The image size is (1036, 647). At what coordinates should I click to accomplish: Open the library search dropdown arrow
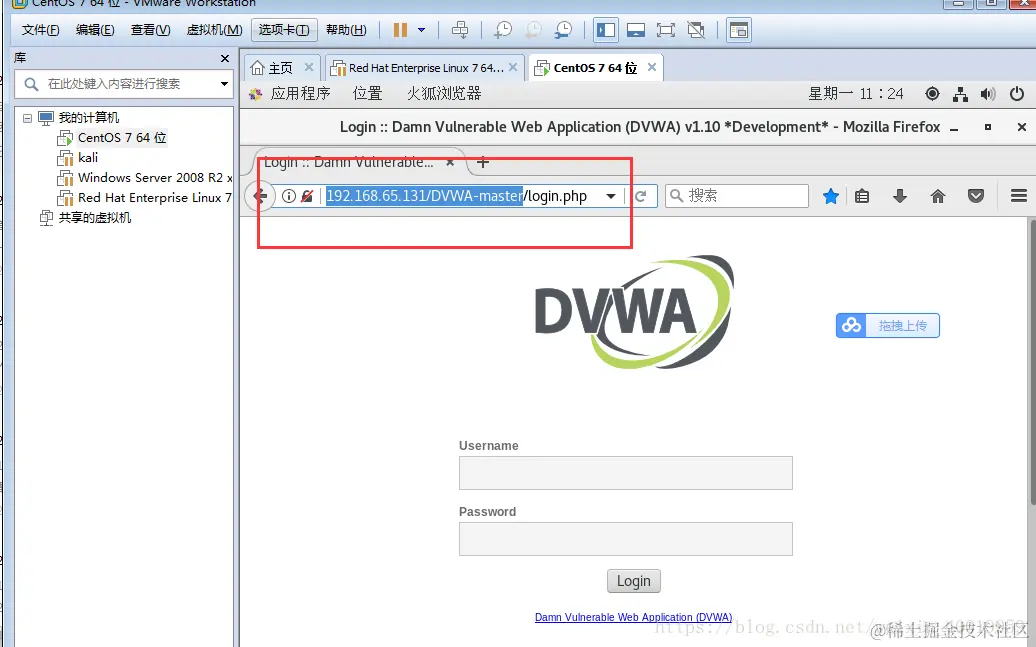225,84
